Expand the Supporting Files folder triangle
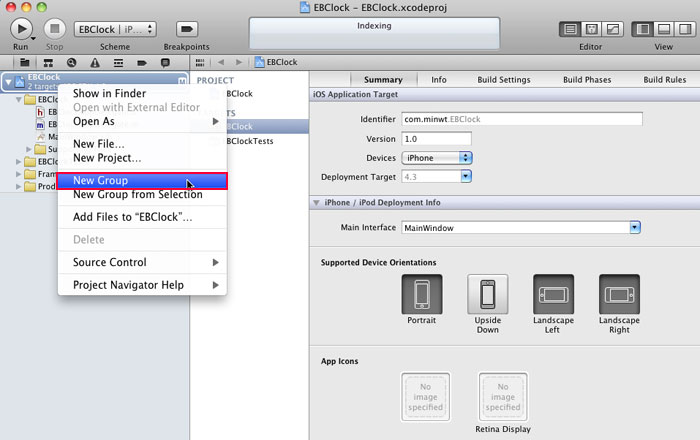The image size is (700, 440). (29, 149)
